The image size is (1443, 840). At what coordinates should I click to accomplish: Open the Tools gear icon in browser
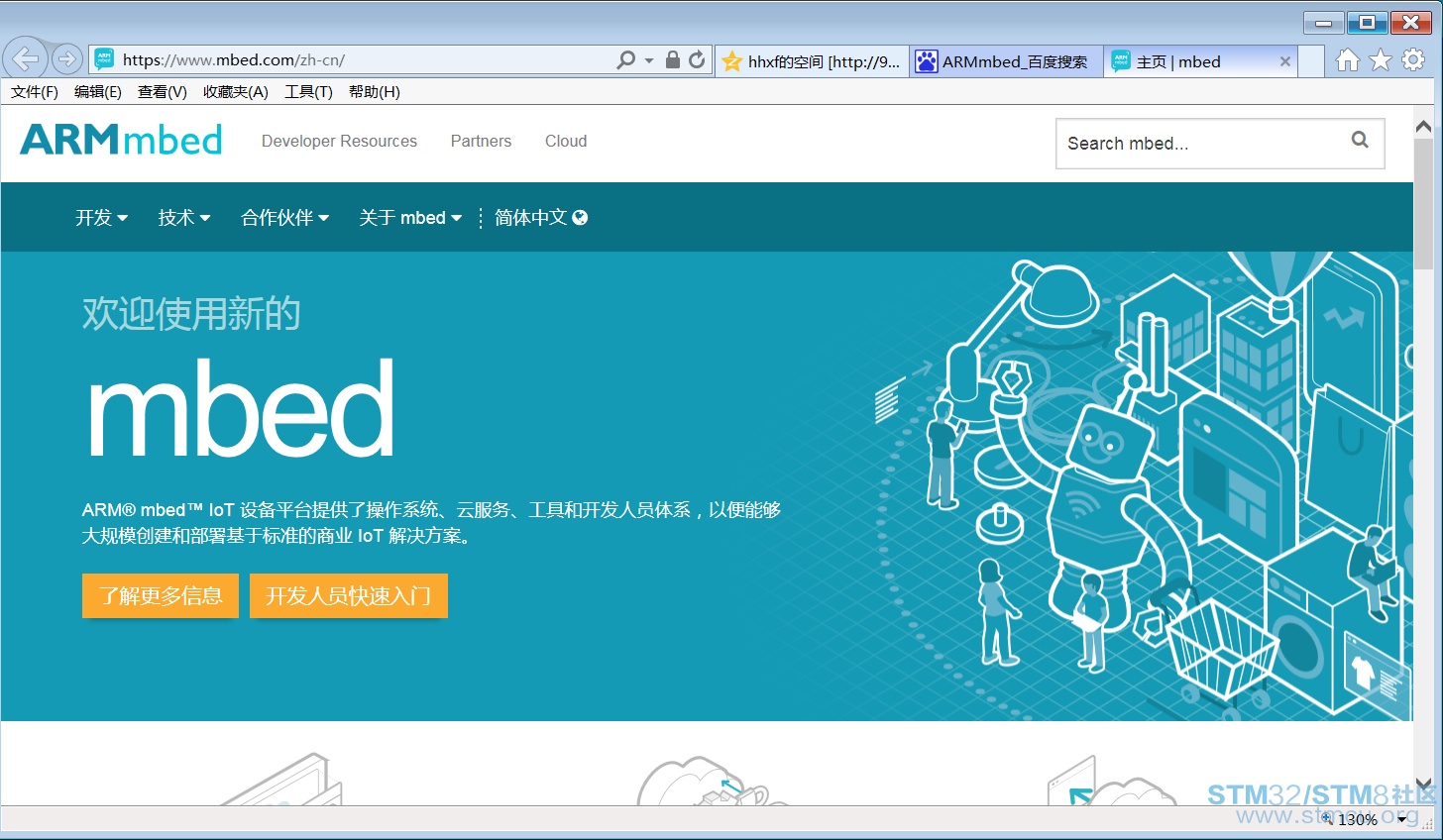point(1413,59)
